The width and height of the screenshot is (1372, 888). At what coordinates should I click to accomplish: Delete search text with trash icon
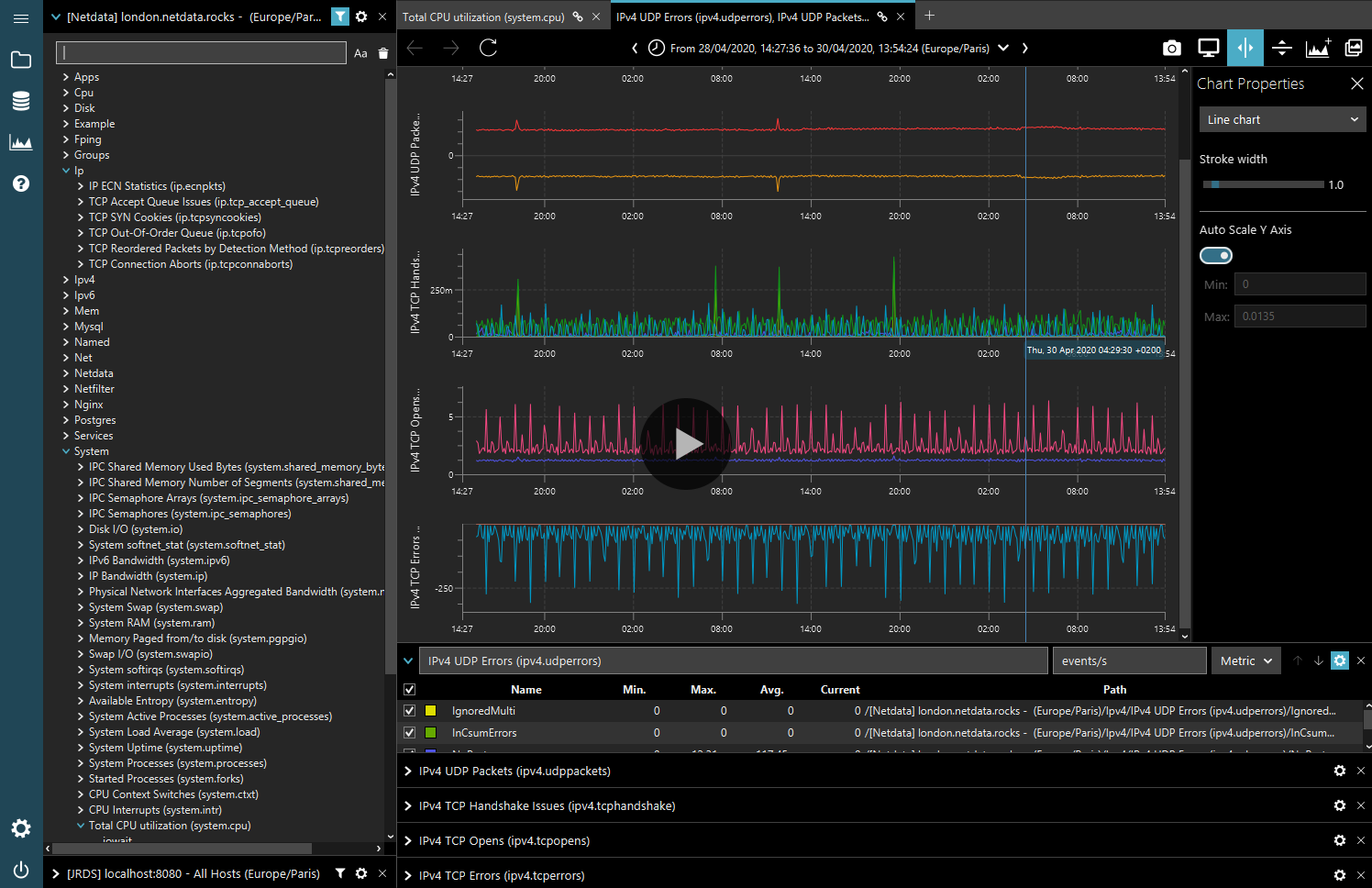383,53
